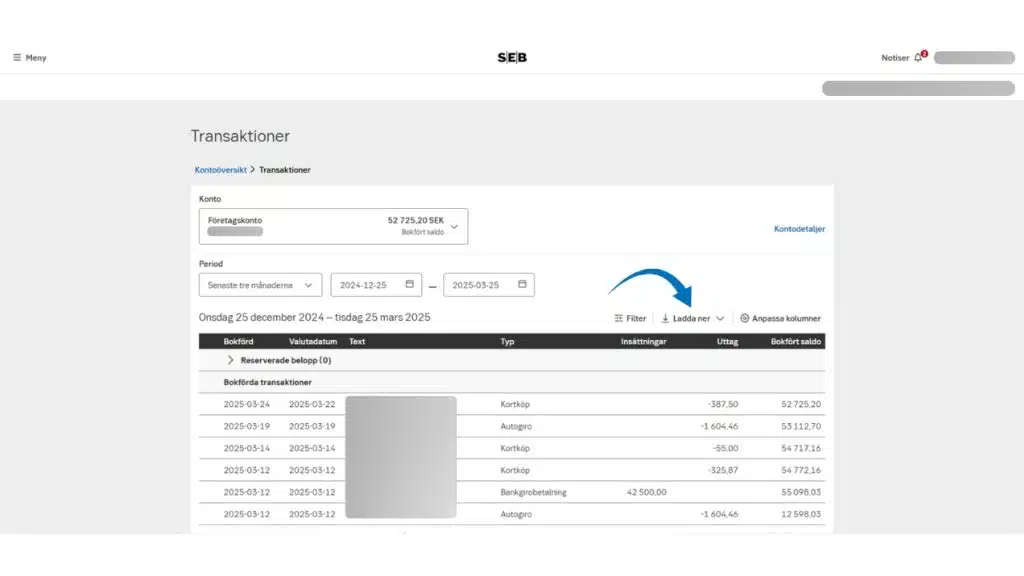Click the Bokförda transaktioner section heading
The height and width of the screenshot is (576, 1024).
267,382
